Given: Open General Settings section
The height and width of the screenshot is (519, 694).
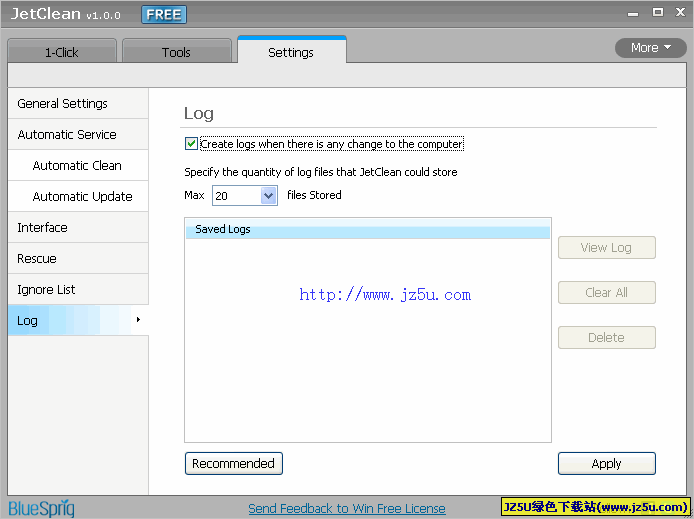Looking at the screenshot, I should pyautogui.click(x=78, y=104).
